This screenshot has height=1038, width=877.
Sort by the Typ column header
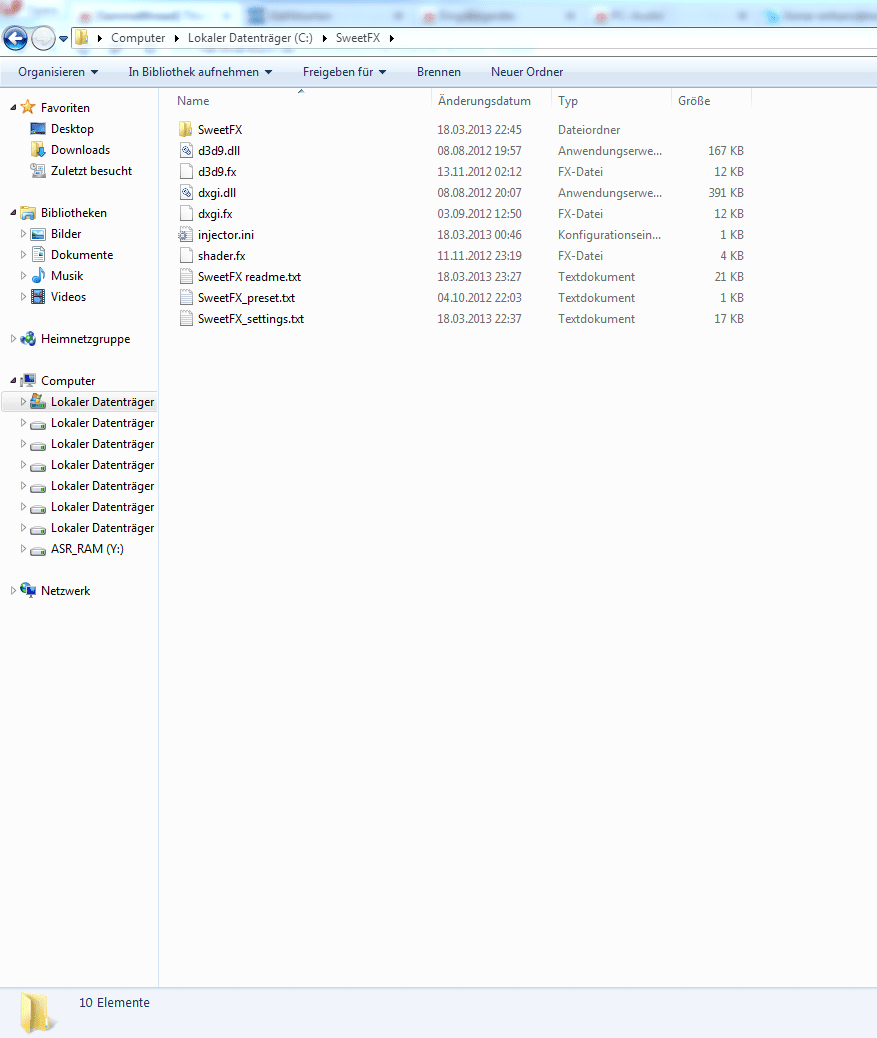pyautogui.click(x=567, y=101)
